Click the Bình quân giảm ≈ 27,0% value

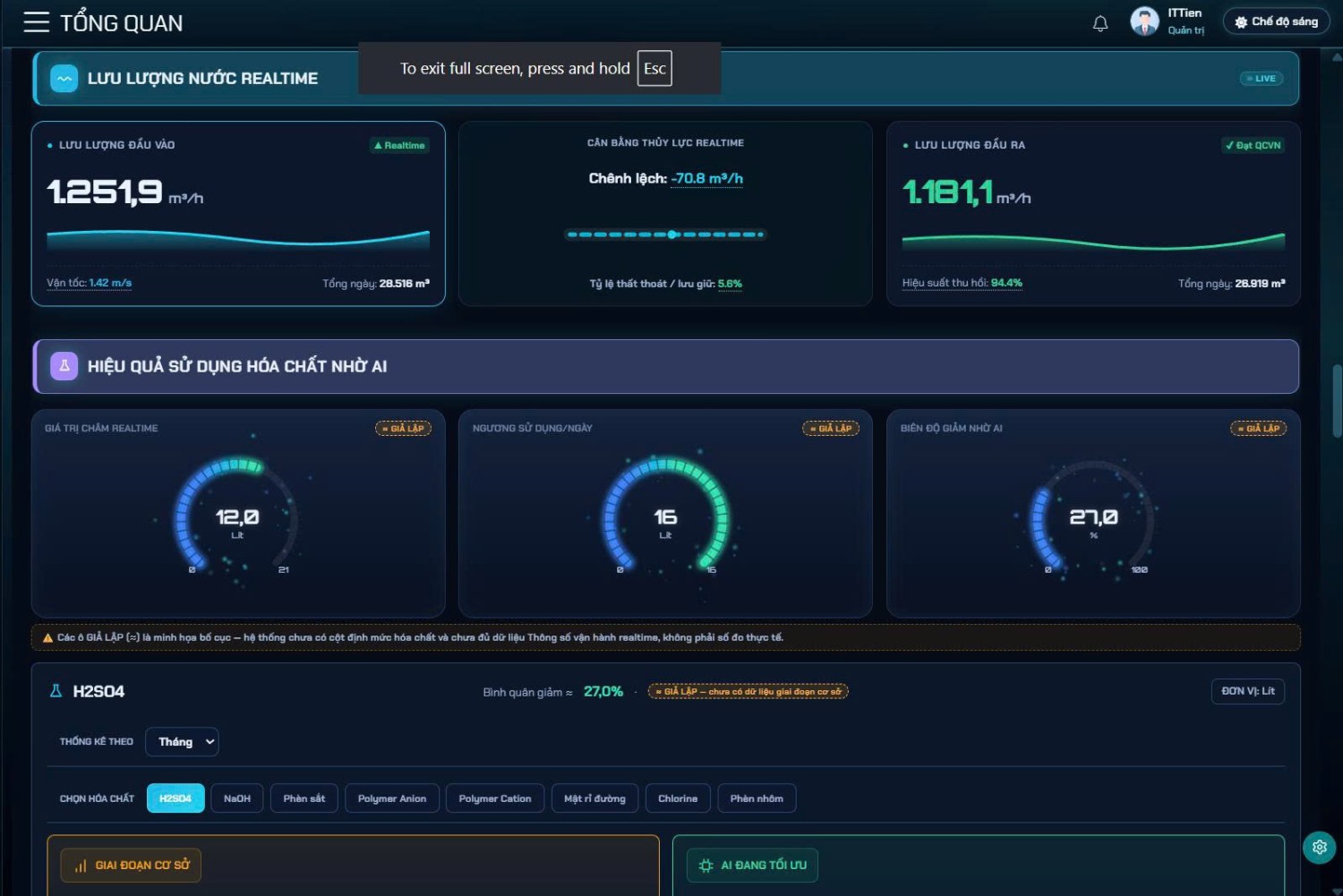[x=553, y=692]
